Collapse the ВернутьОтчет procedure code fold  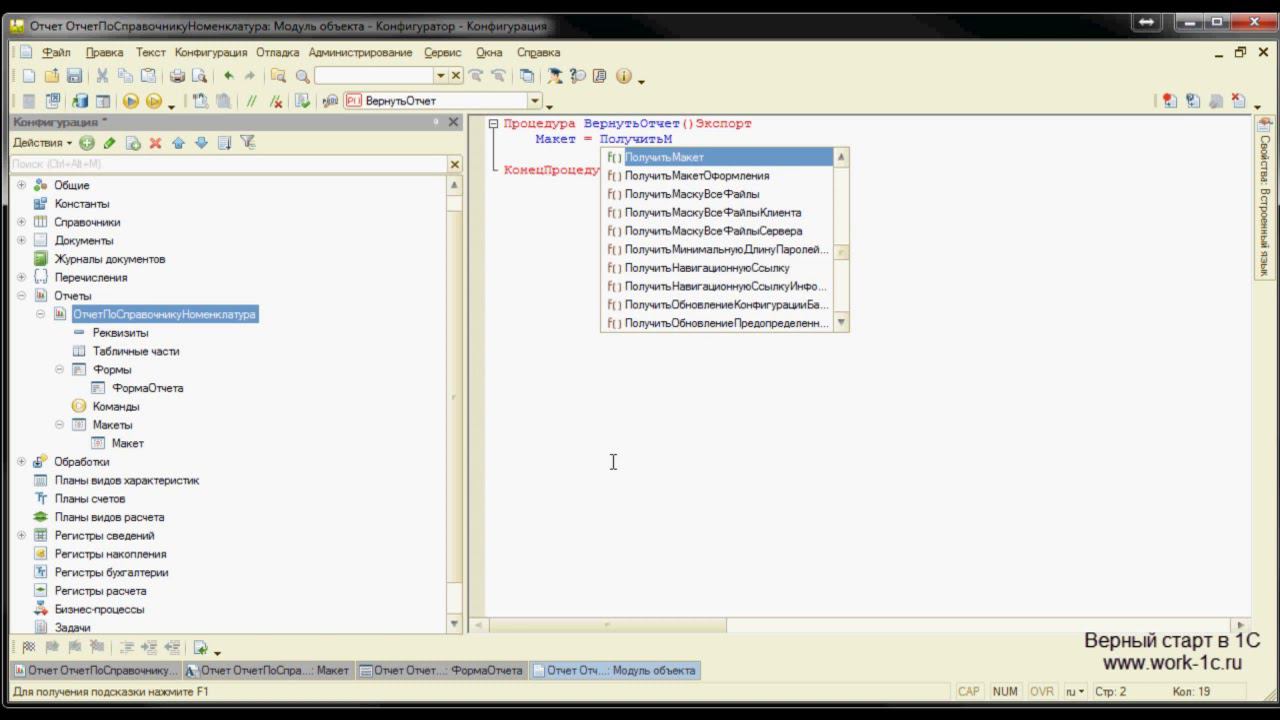493,124
